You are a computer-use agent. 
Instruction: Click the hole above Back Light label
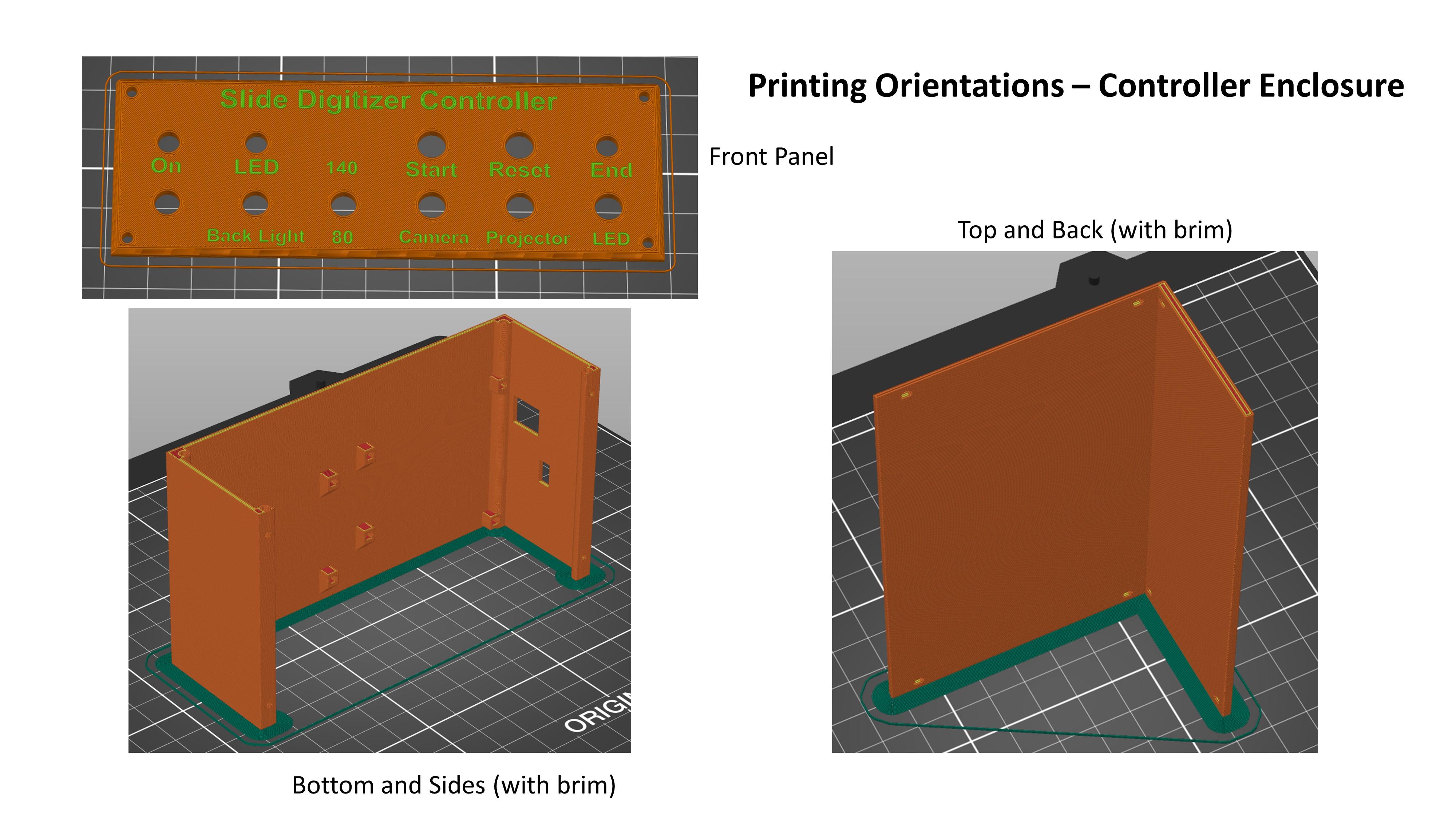(x=256, y=203)
